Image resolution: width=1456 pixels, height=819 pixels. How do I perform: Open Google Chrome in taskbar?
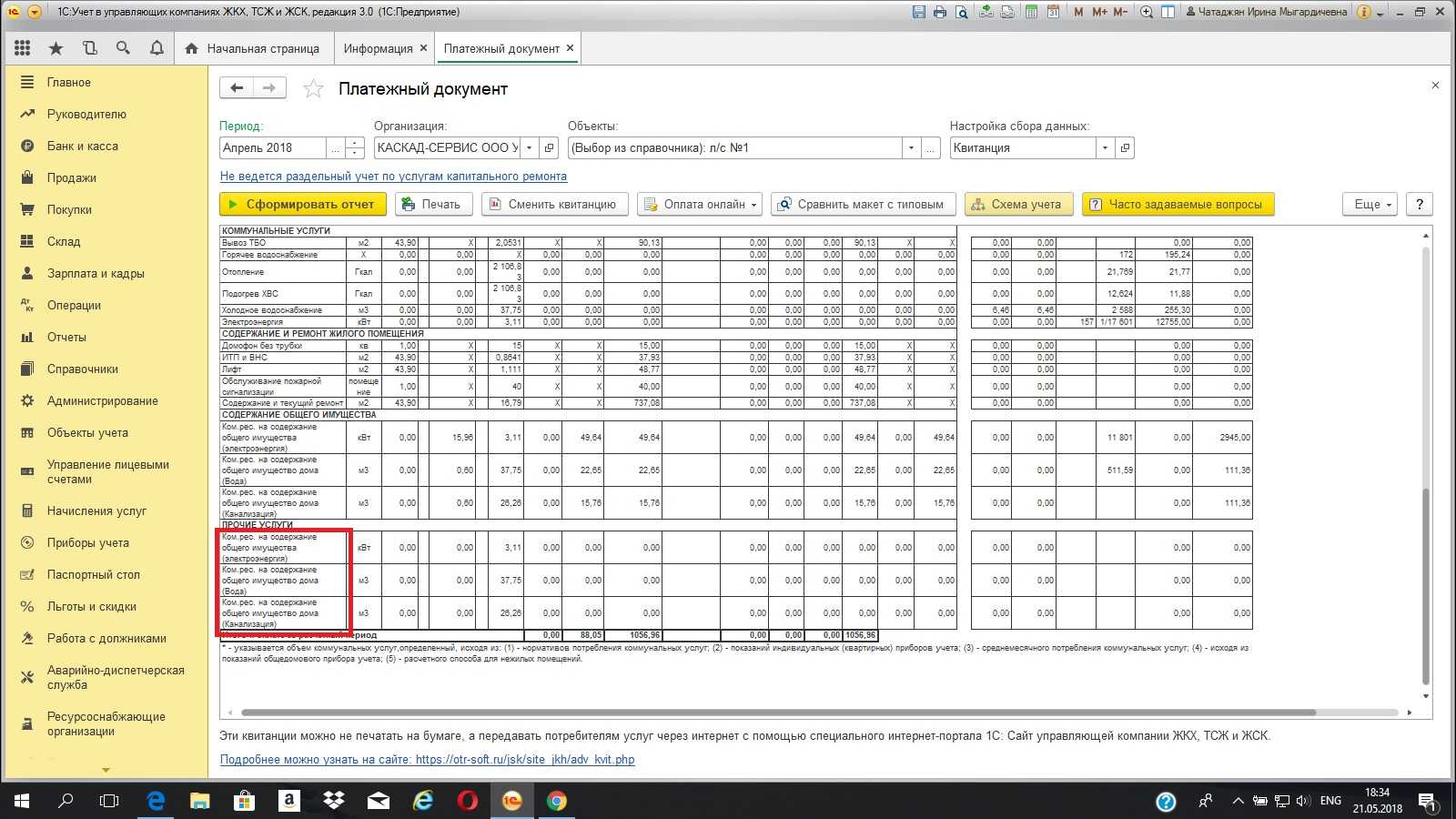[x=557, y=801]
